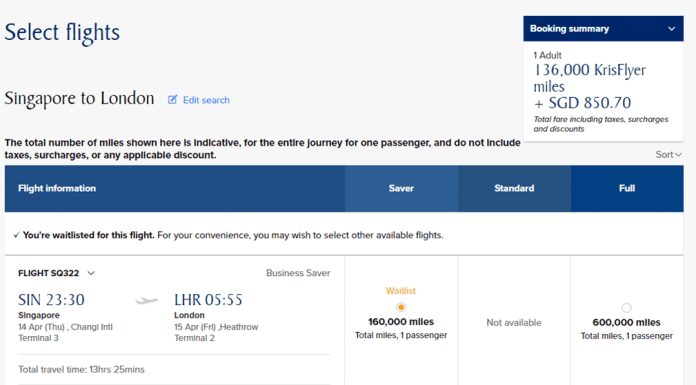Click the Standard column header
The width and height of the screenshot is (696, 385).
(514, 188)
